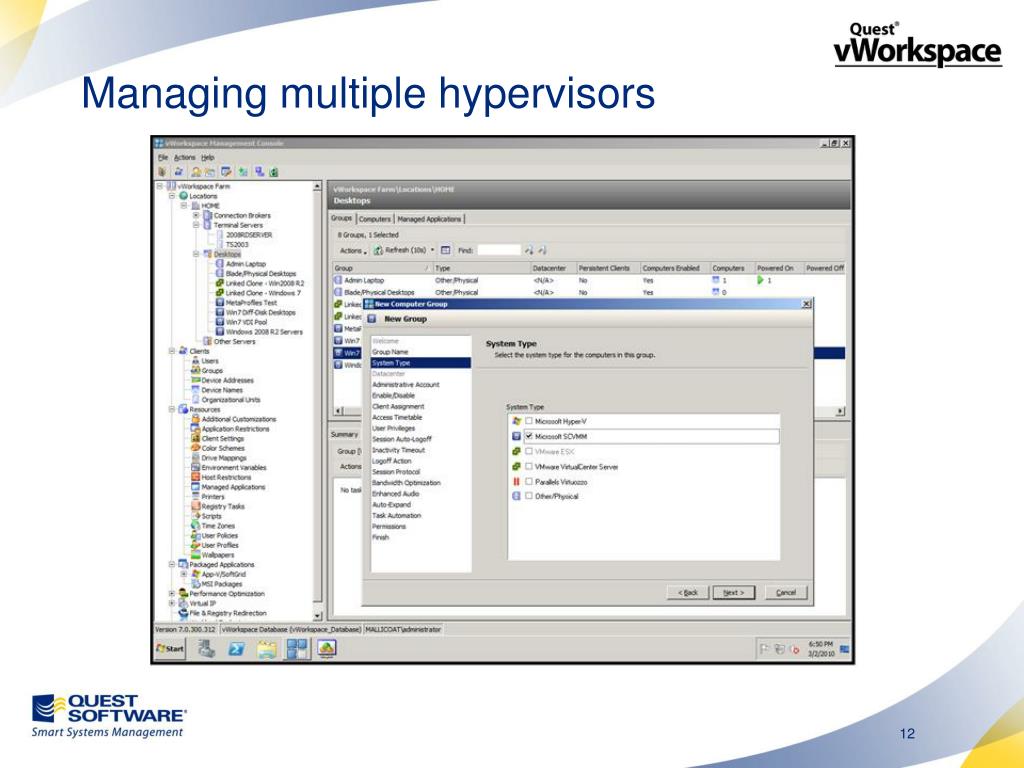Click the last green toolbar icon
This screenshot has width=1024, height=768.
274,172
